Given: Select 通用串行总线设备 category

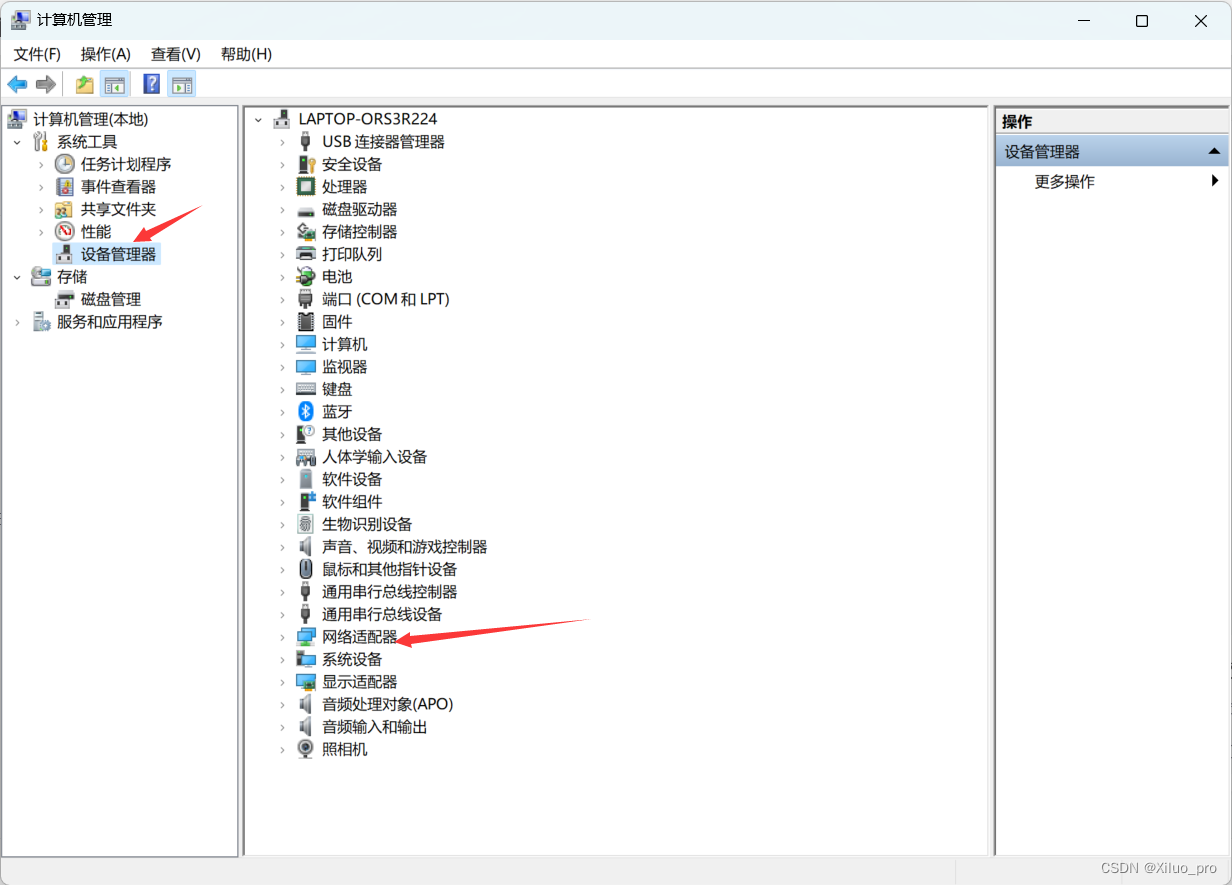Looking at the screenshot, I should pyautogui.click(x=382, y=614).
